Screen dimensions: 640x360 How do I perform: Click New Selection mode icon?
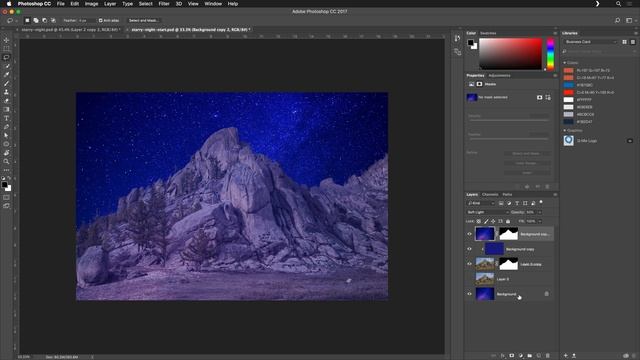27,20
